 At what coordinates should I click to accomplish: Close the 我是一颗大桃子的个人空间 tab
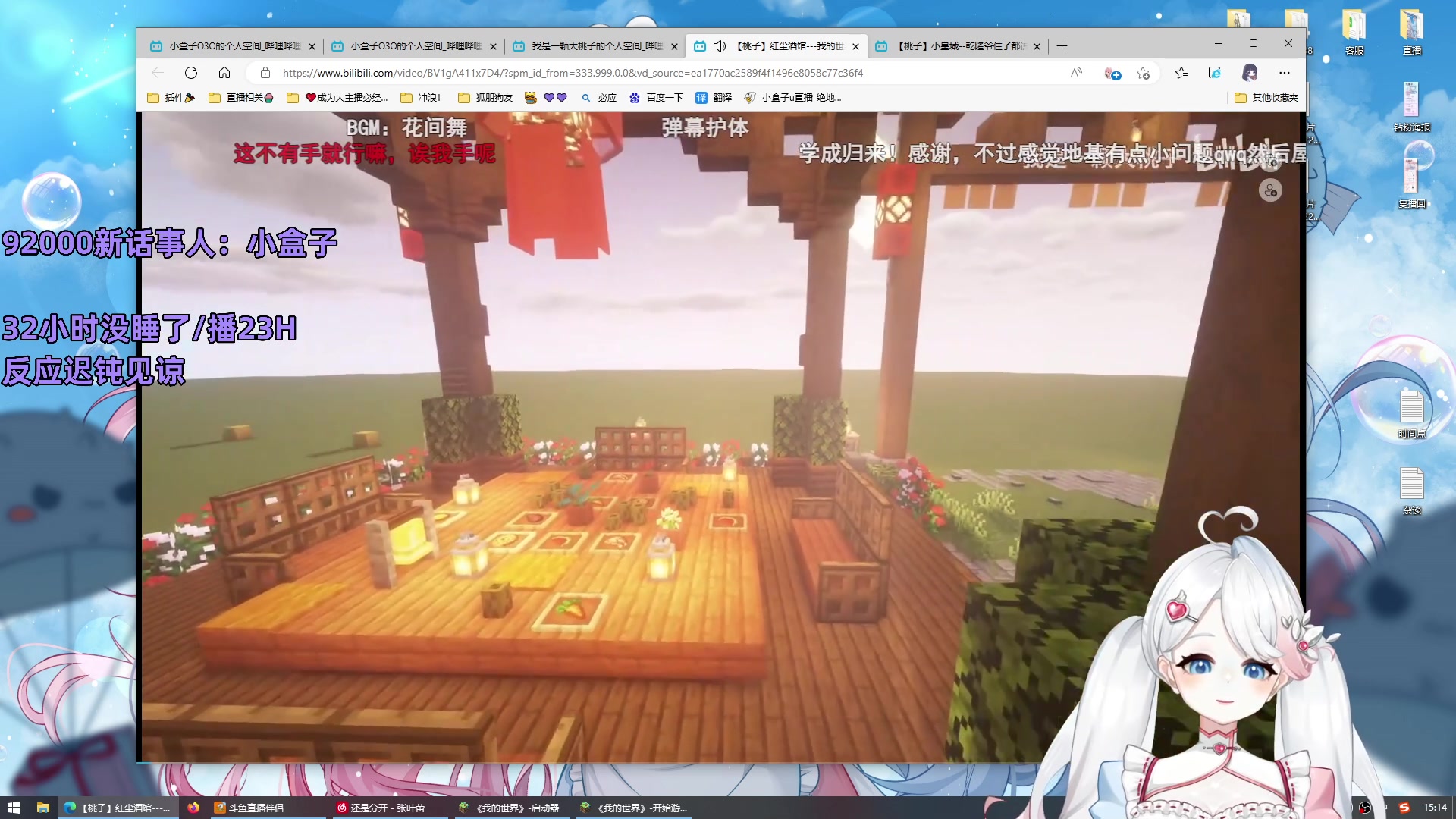(674, 46)
